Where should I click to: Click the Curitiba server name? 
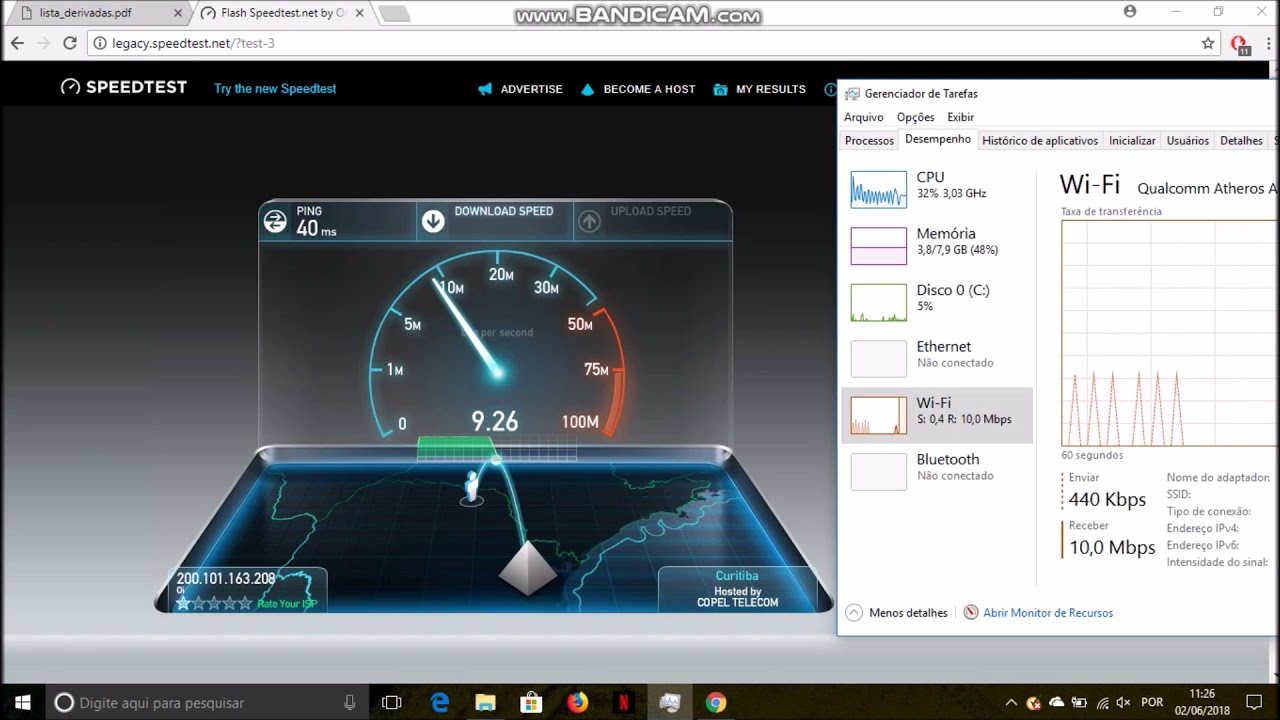737,576
